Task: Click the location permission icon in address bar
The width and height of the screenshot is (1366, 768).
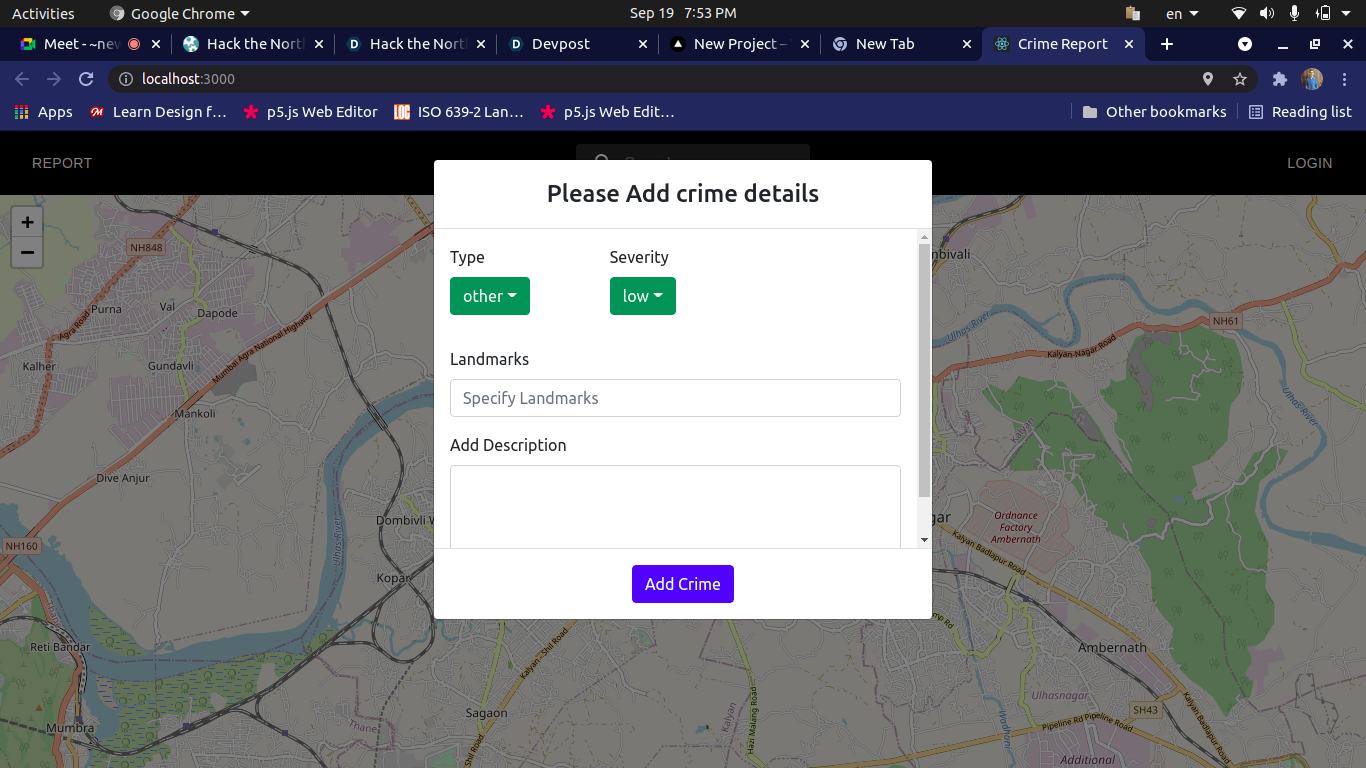Action: click(x=1208, y=79)
